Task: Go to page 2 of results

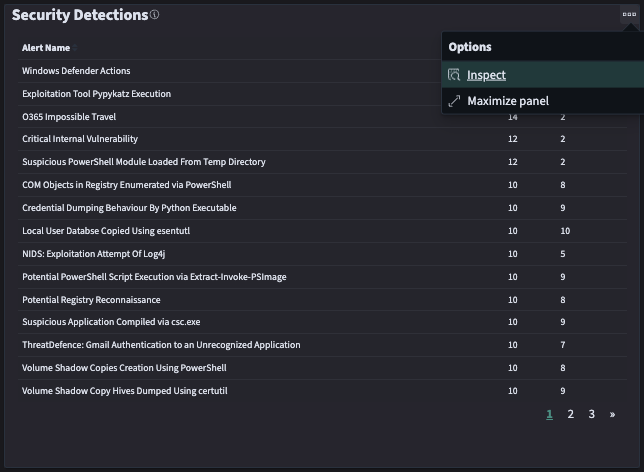Action: pos(570,414)
